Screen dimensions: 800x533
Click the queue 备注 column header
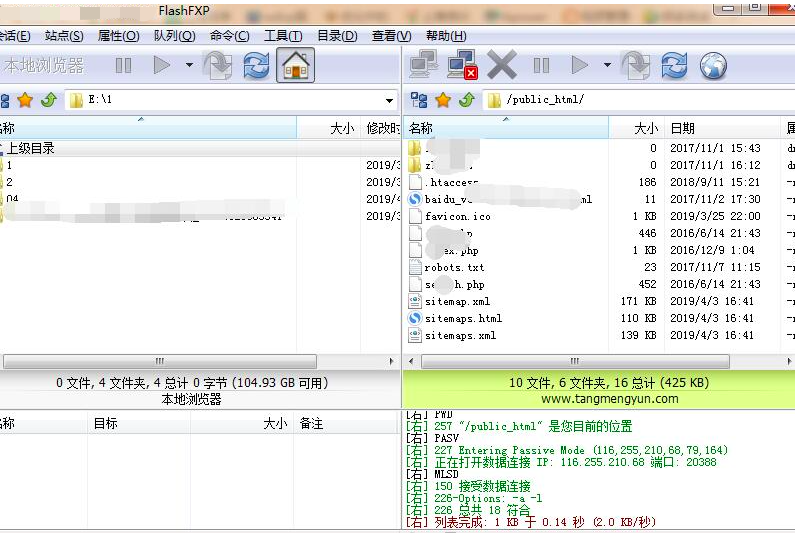pos(344,423)
